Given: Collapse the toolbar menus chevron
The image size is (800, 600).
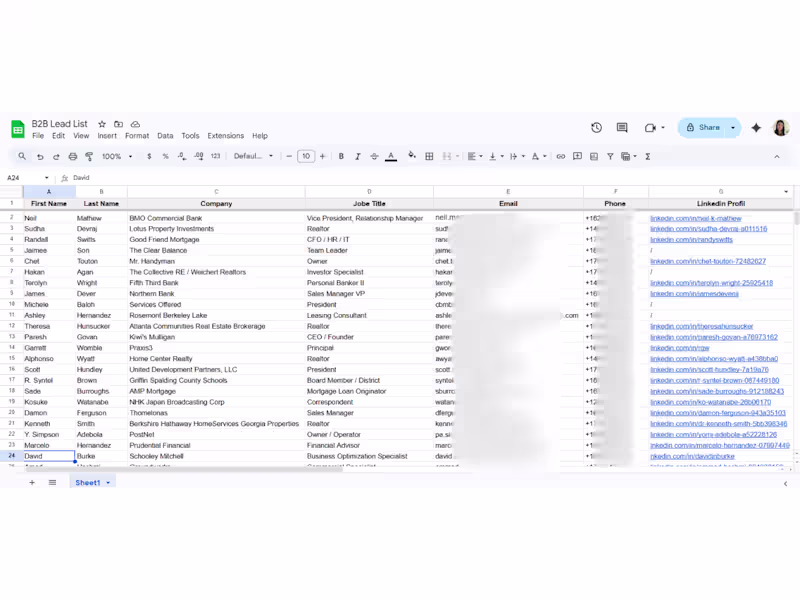Looking at the screenshot, I should pyautogui.click(x=777, y=157).
